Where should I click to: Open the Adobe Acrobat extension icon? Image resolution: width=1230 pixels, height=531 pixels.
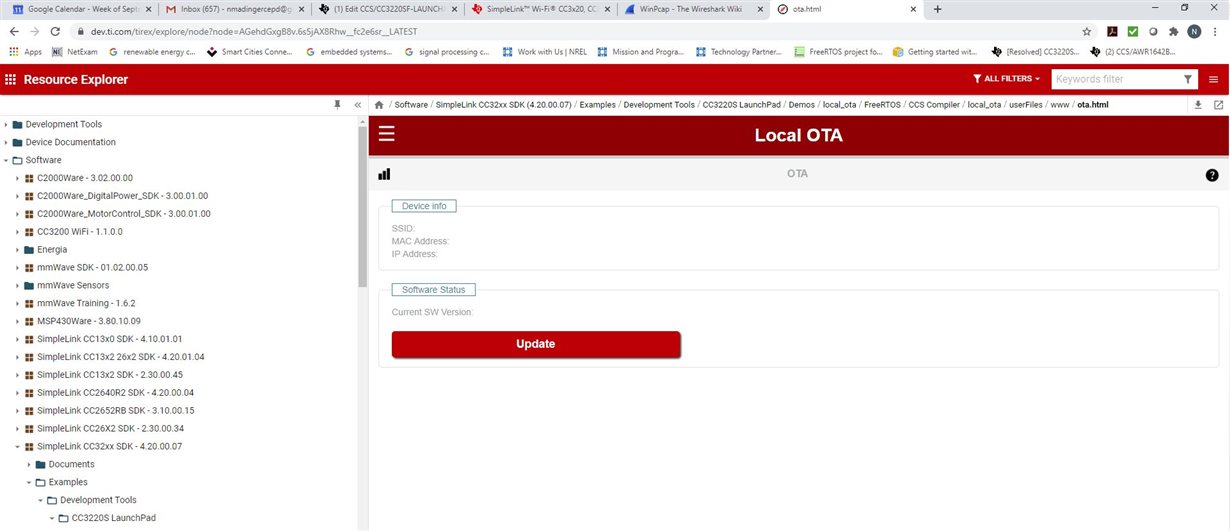[1111, 31]
